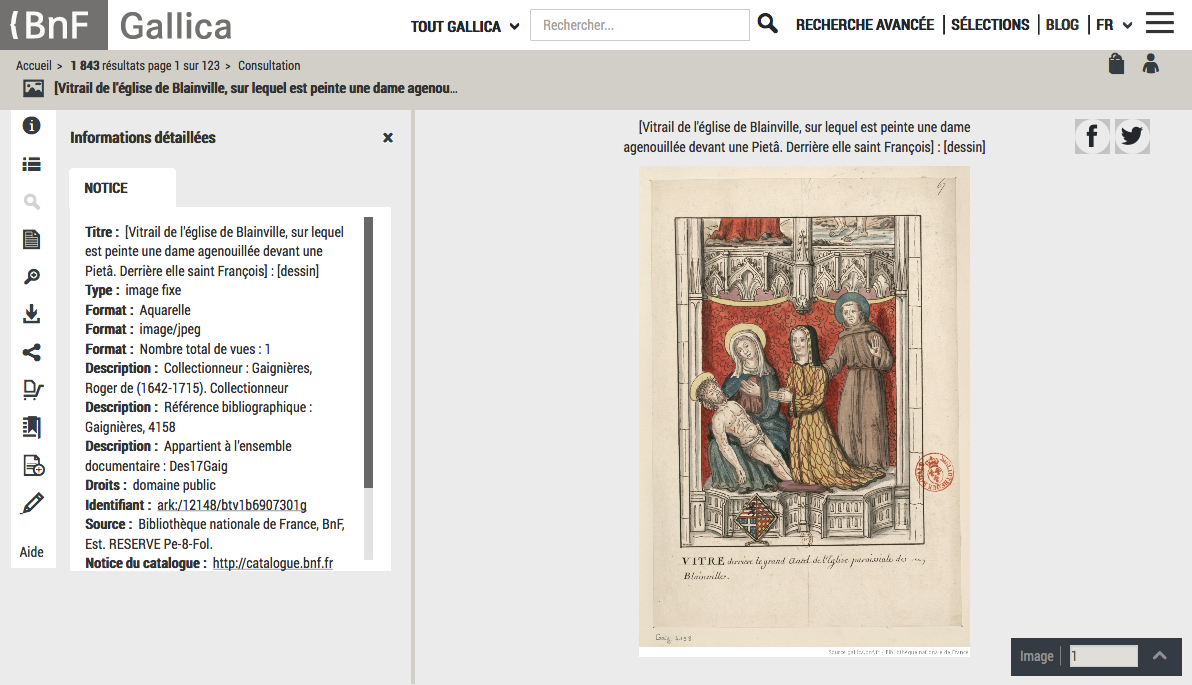Click the search magnifier button
Image resolution: width=1192 pixels, height=685 pixels.
tap(768, 24)
